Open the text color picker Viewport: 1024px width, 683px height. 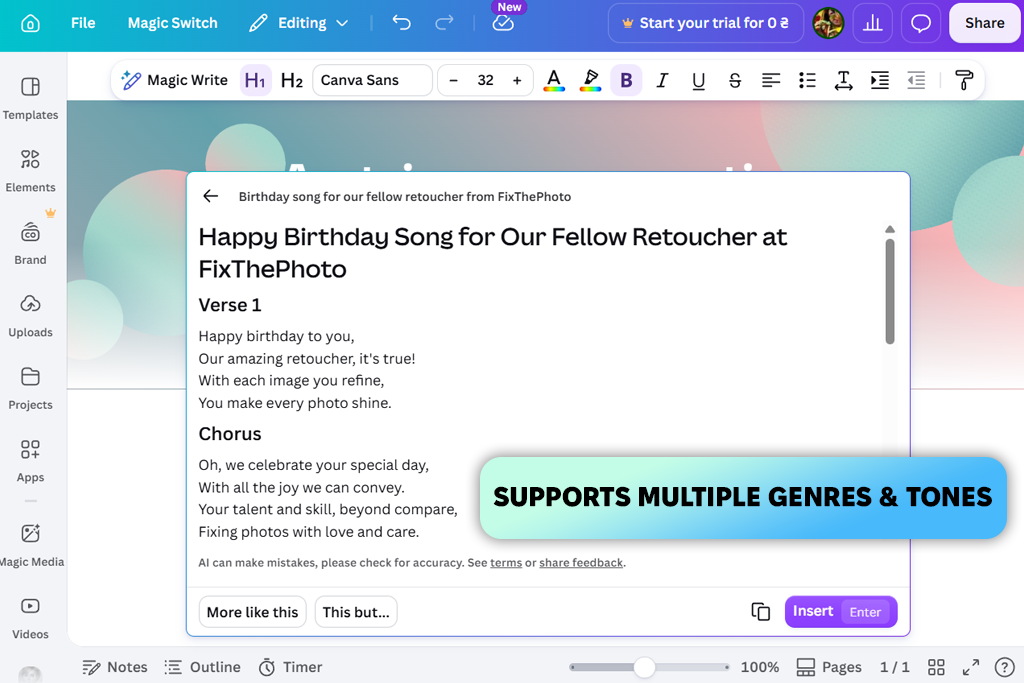pos(554,80)
